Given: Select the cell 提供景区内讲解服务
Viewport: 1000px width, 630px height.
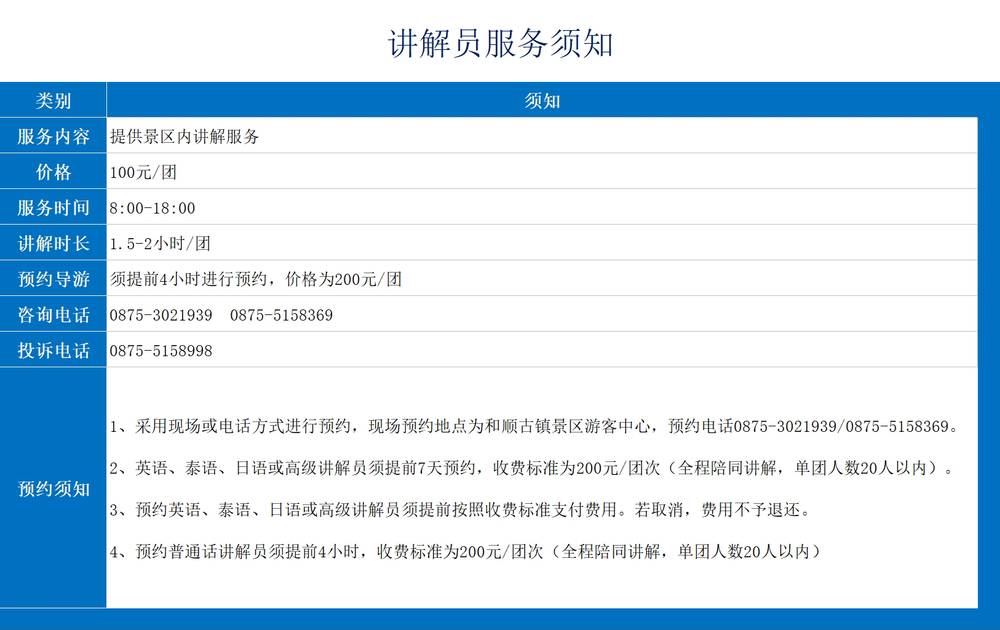Looking at the screenshot, I should pos(542,136).
